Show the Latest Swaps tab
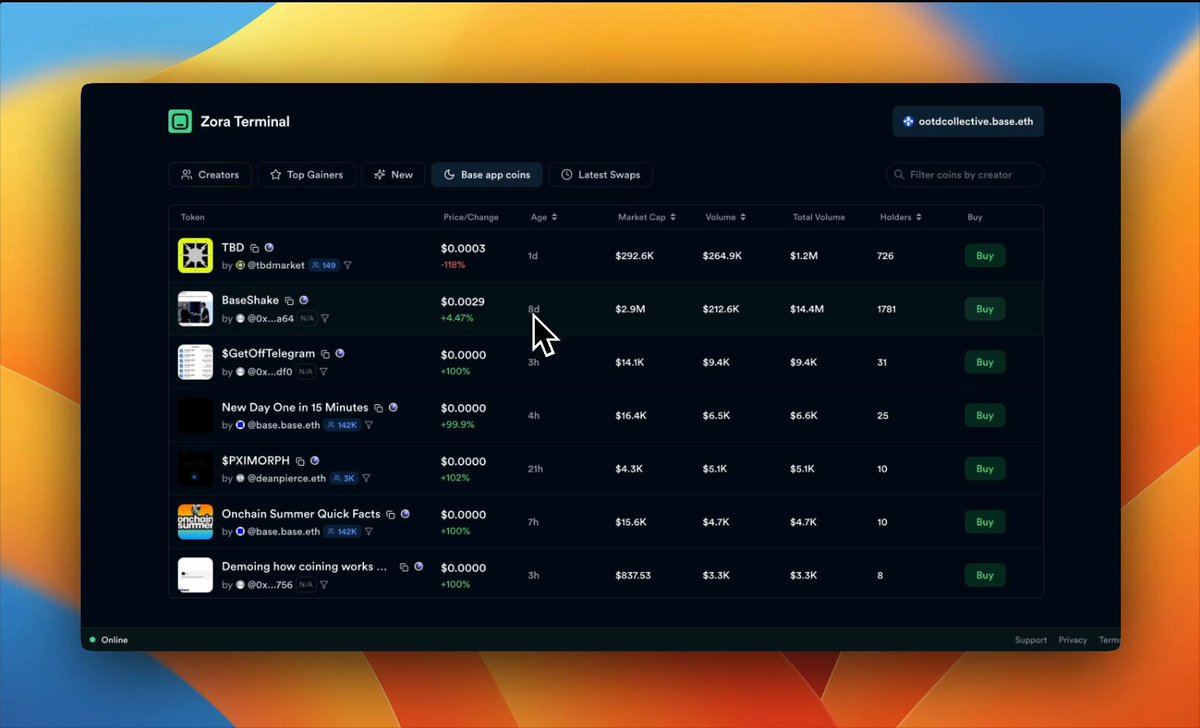1200x728 pixels. (601, 175)
